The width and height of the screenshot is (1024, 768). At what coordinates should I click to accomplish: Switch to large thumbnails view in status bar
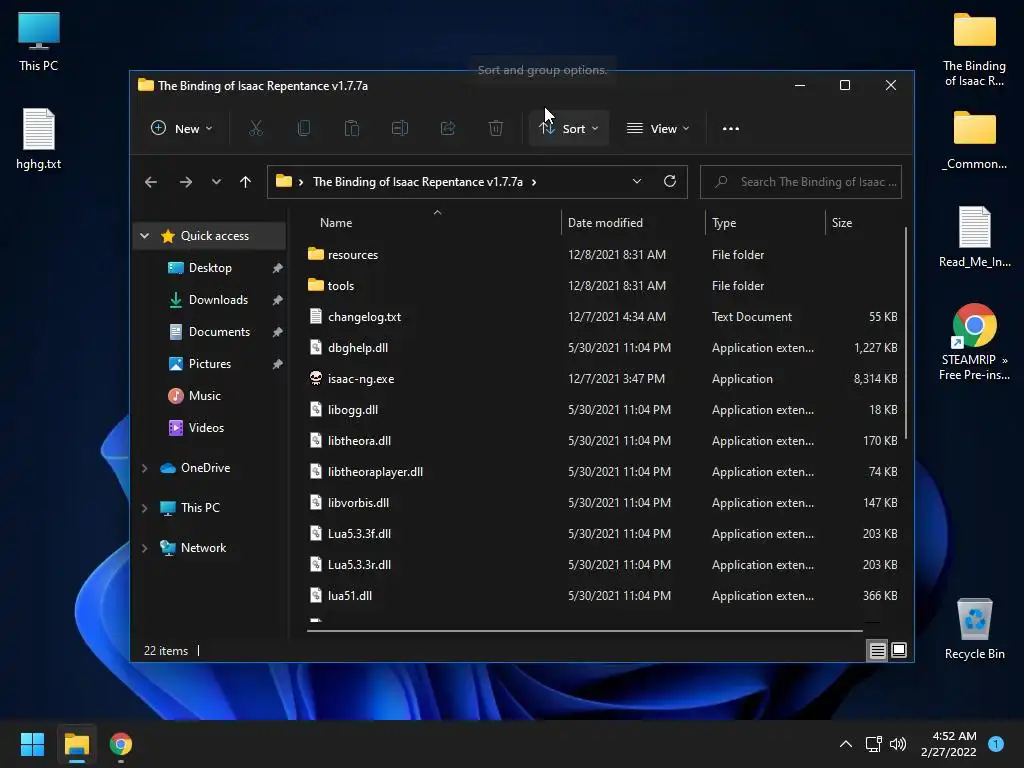coord(899,650)
